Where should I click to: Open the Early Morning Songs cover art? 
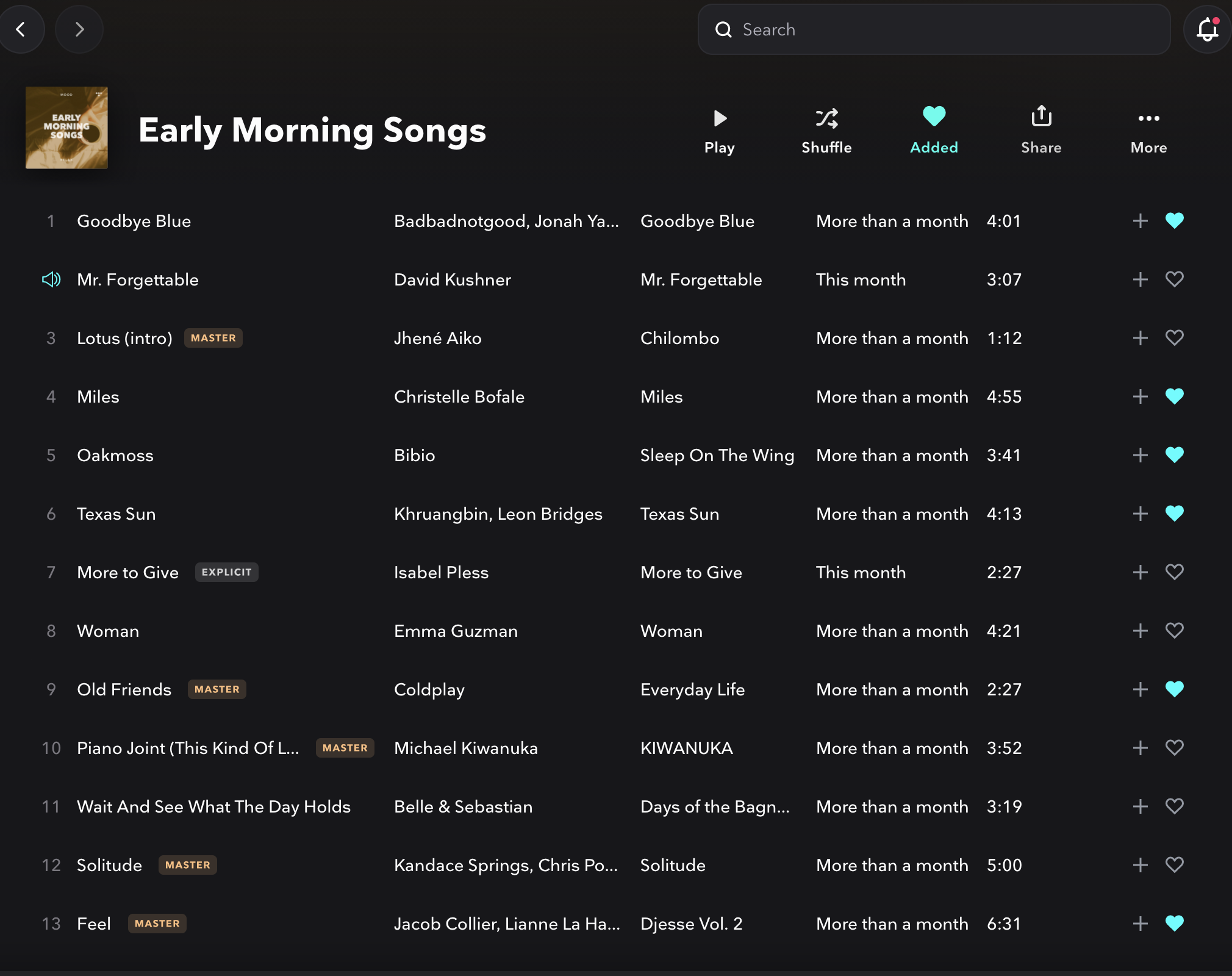click(66, 127)
